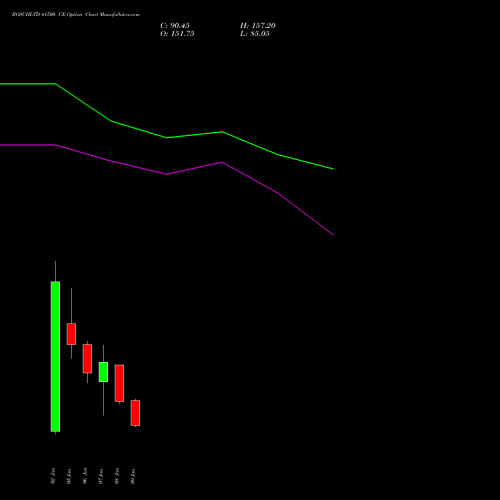Click the 06 Jan date axis label
500x500 pixels.
coord(85,476)
